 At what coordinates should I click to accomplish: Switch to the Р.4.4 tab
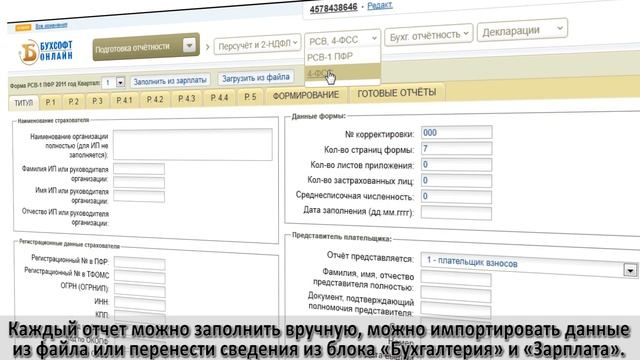coord(219,98)
